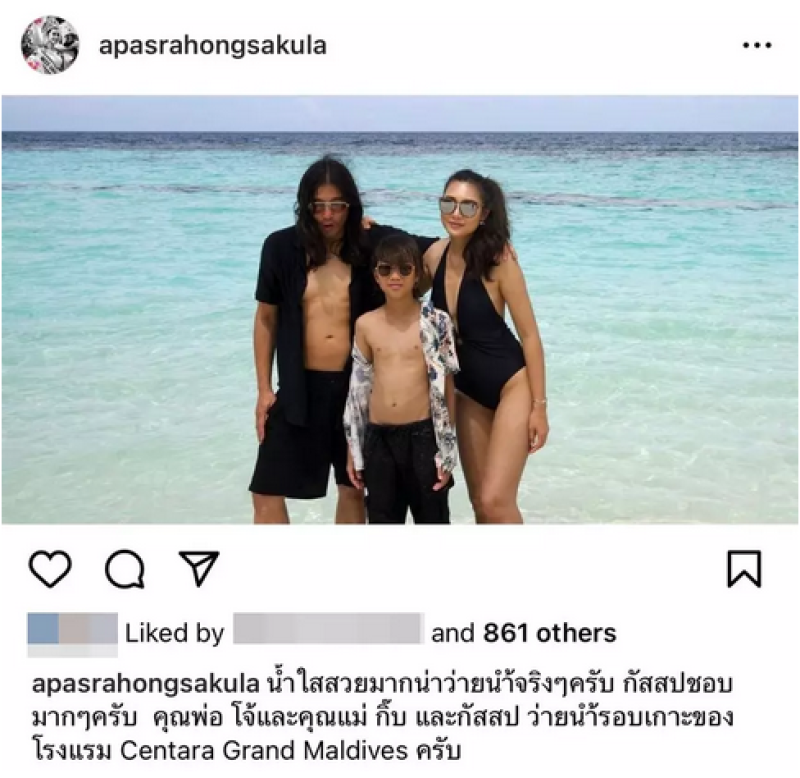800x778 pixels.
Task: Click the ocean horizon in the photo
Action: point(400,132)
